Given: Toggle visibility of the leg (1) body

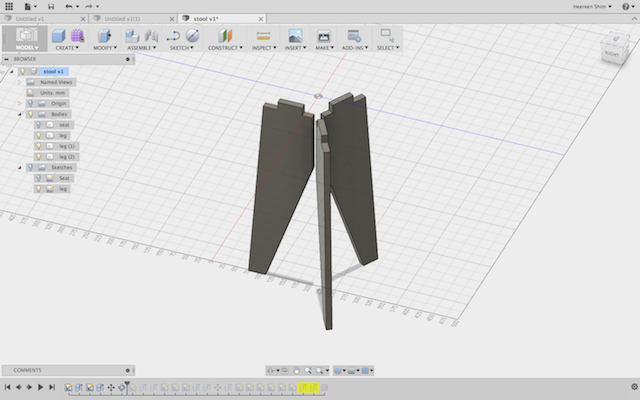Looking at the screenshot, I should tap(39, 146).
